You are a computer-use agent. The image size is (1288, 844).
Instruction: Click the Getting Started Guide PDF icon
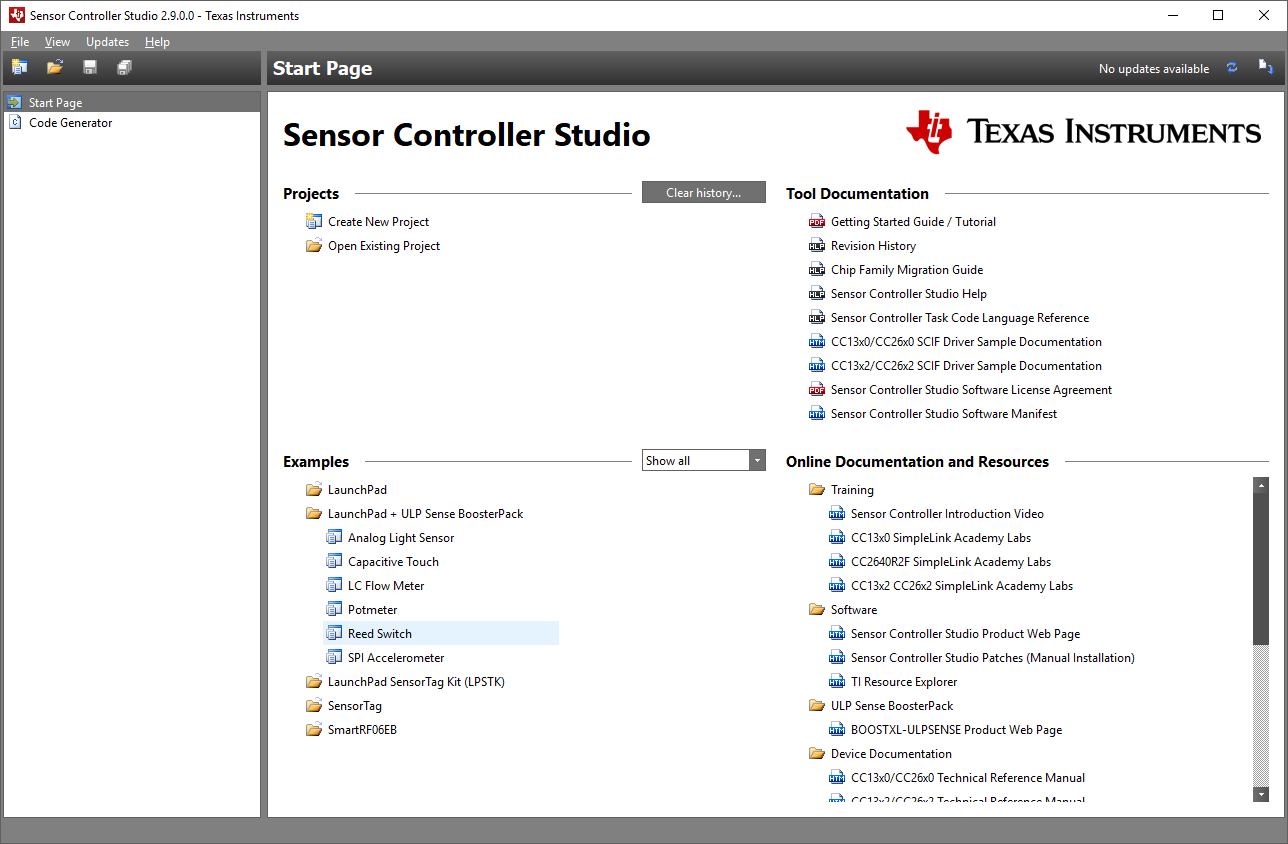click(817, 222)
